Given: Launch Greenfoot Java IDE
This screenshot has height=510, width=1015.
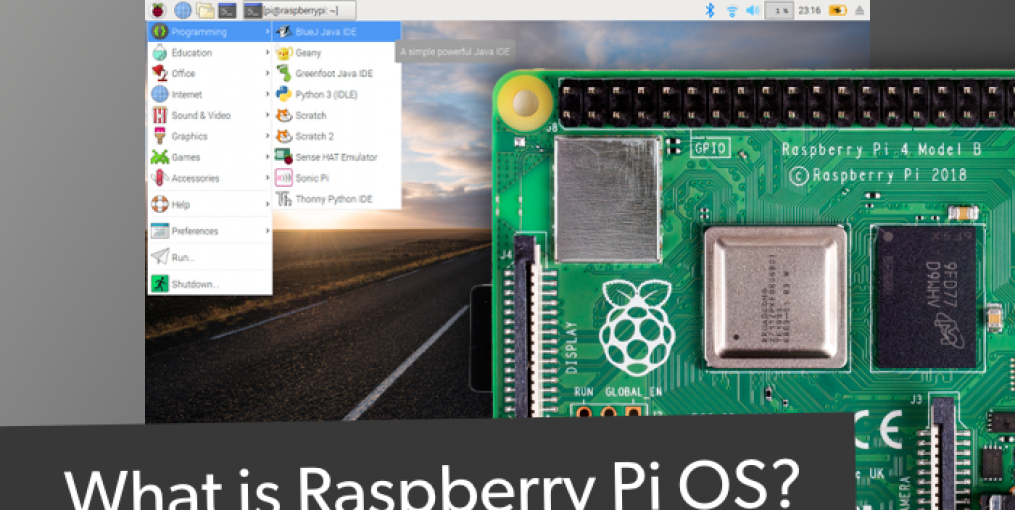Looking at the screenshot, I should pos(337,73).
